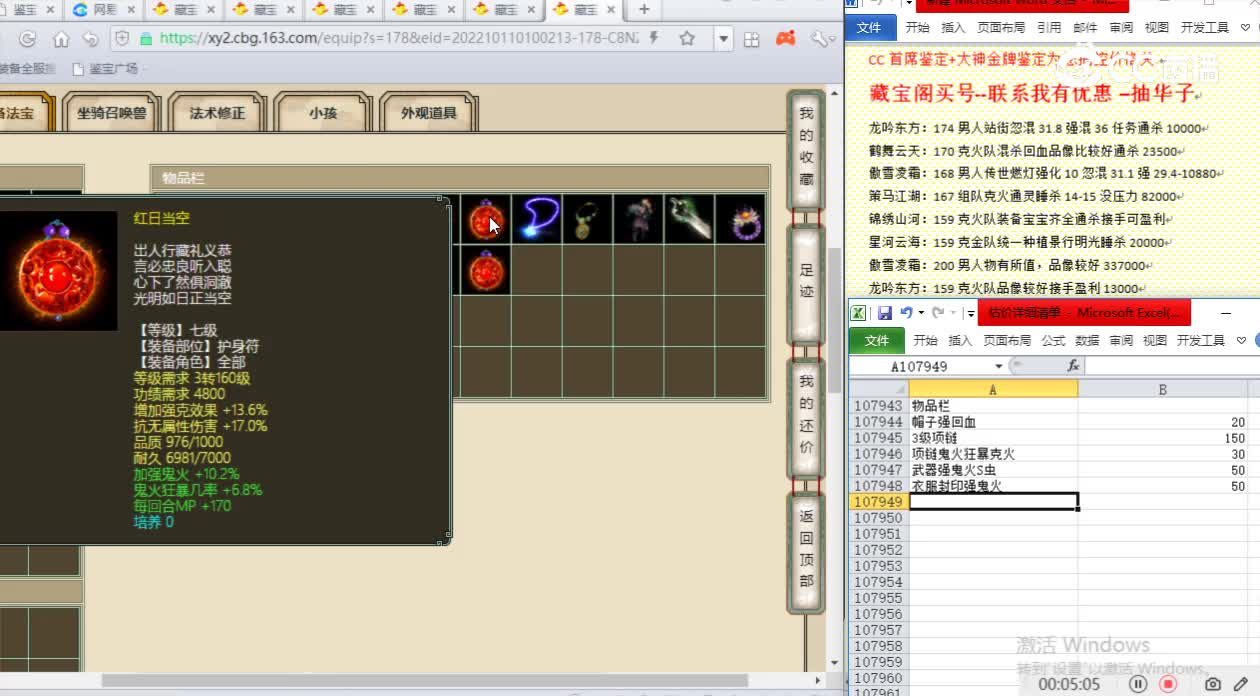Open Word 文件 menu
The width and height of the screenshot is (1260, 696).
coord(869,27)
